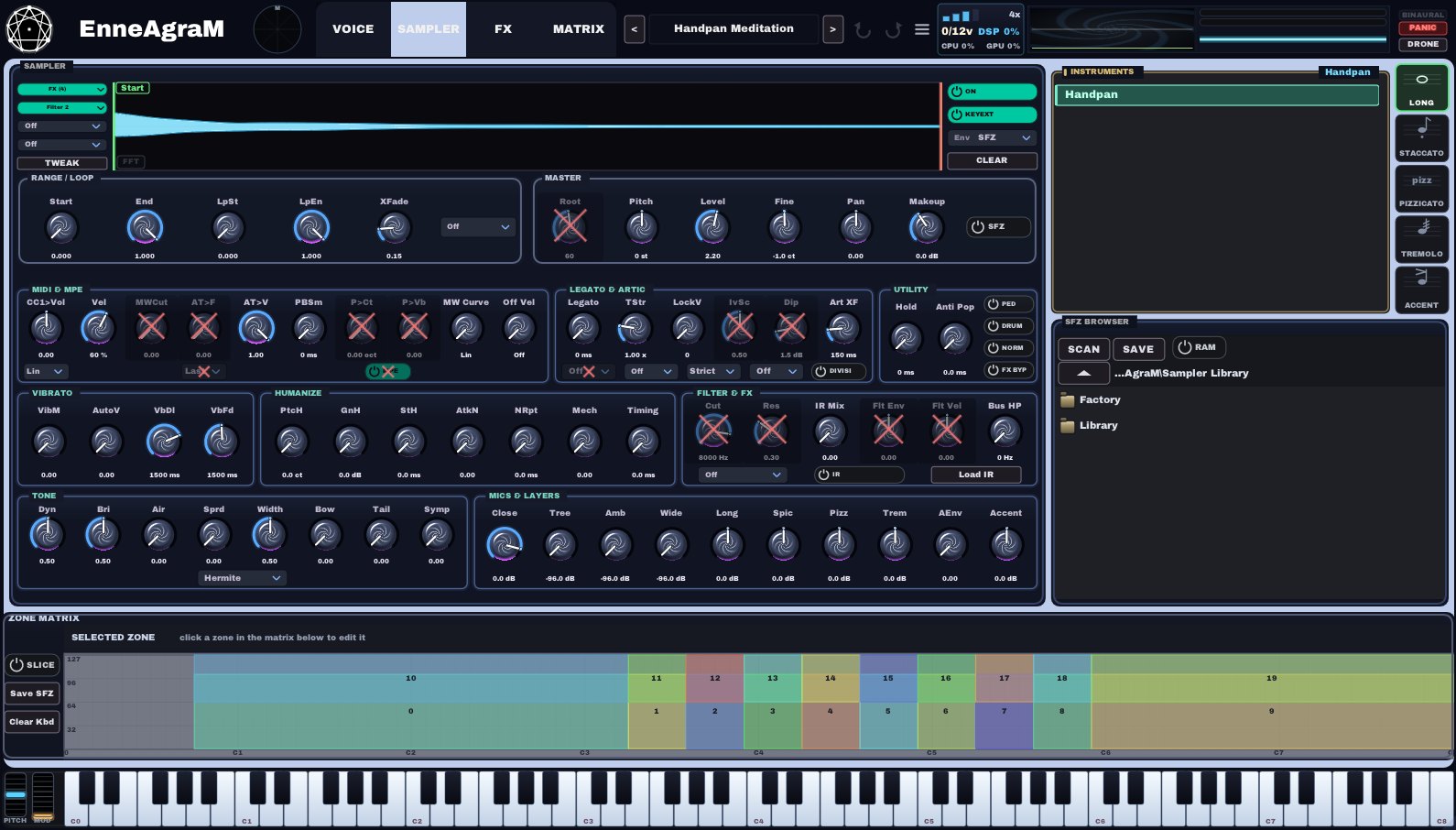Open the Library folder
The image size is (1456, 830).
click(x=1089, y=425)
